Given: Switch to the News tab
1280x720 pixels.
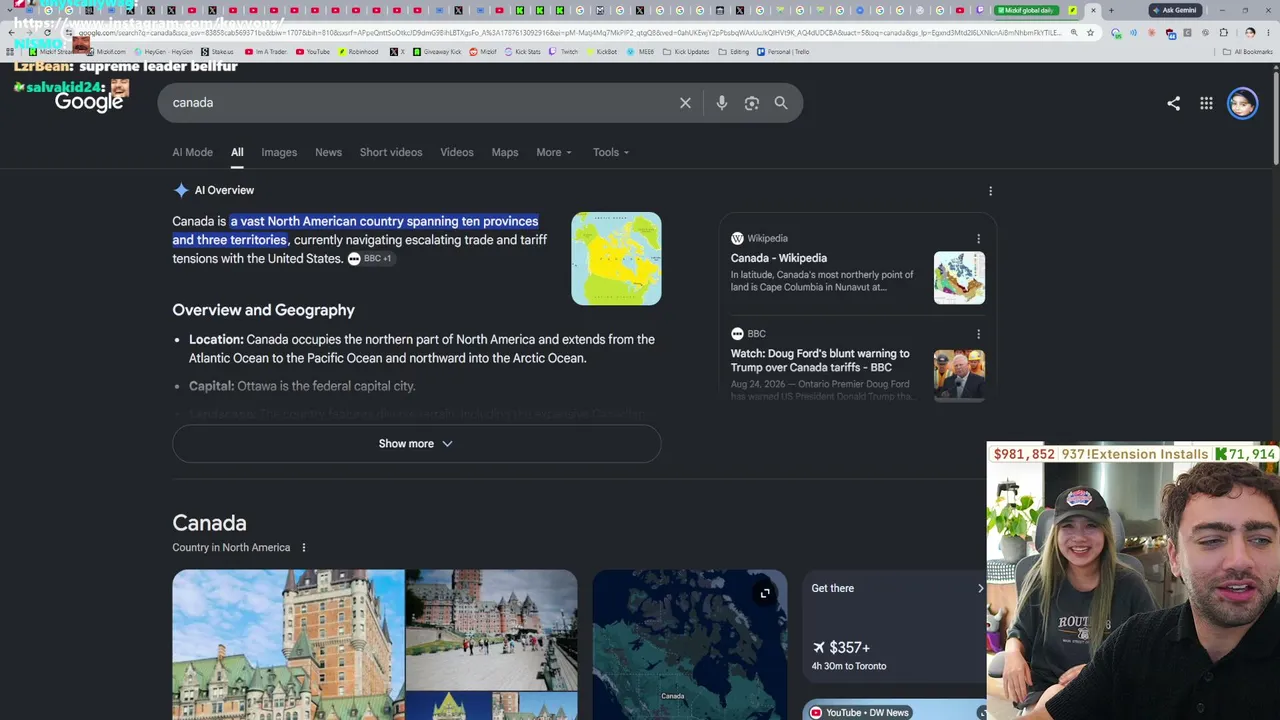Looking at the screenshot, I should tap(328, 153).
